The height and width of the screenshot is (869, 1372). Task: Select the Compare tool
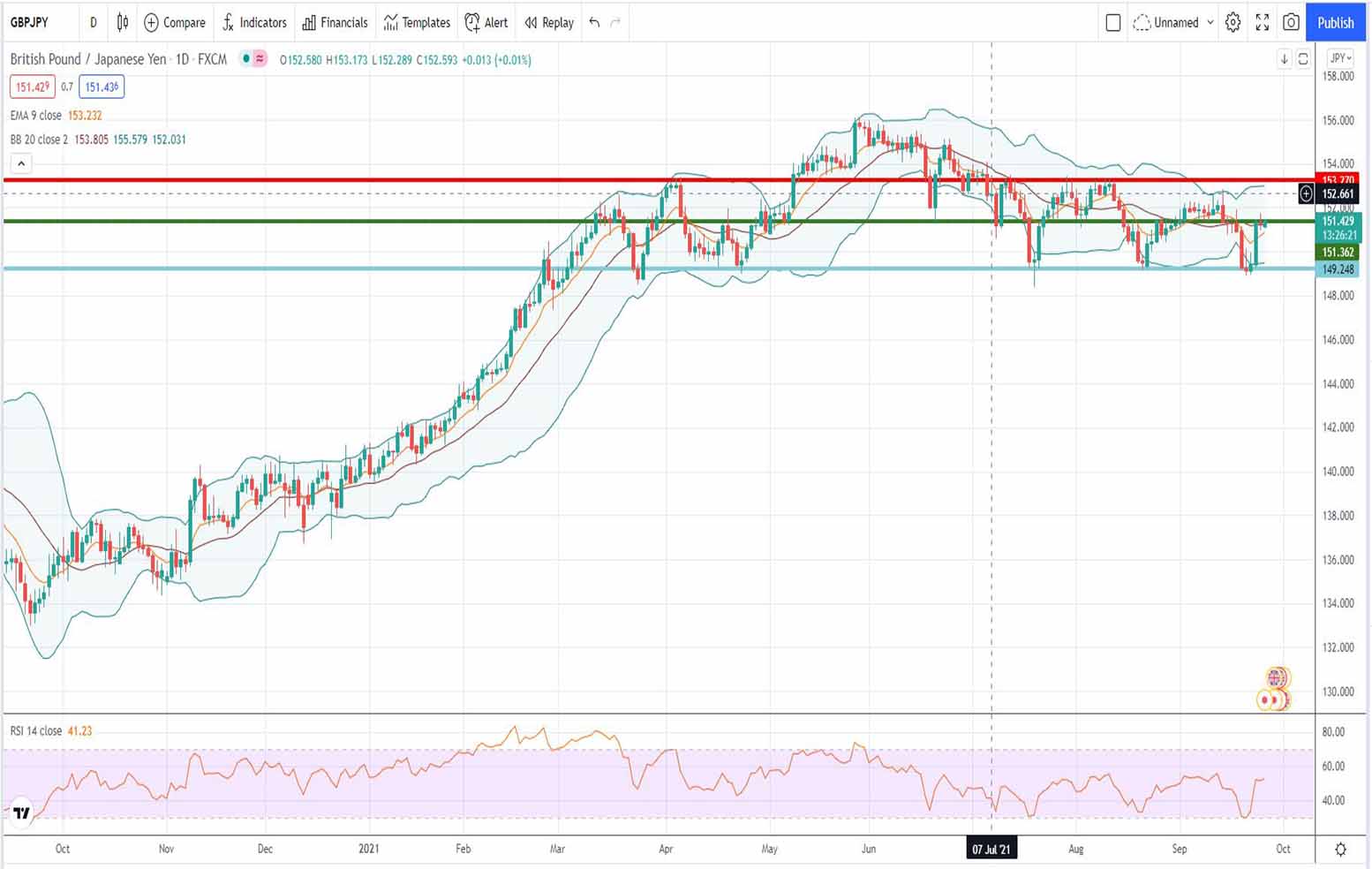[174, 23]
